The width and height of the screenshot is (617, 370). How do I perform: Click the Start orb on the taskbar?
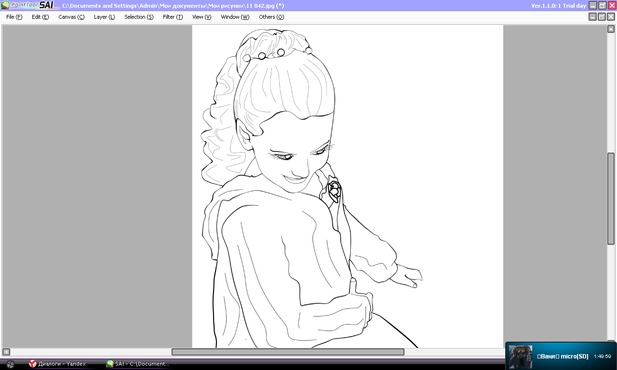(10, 364)
